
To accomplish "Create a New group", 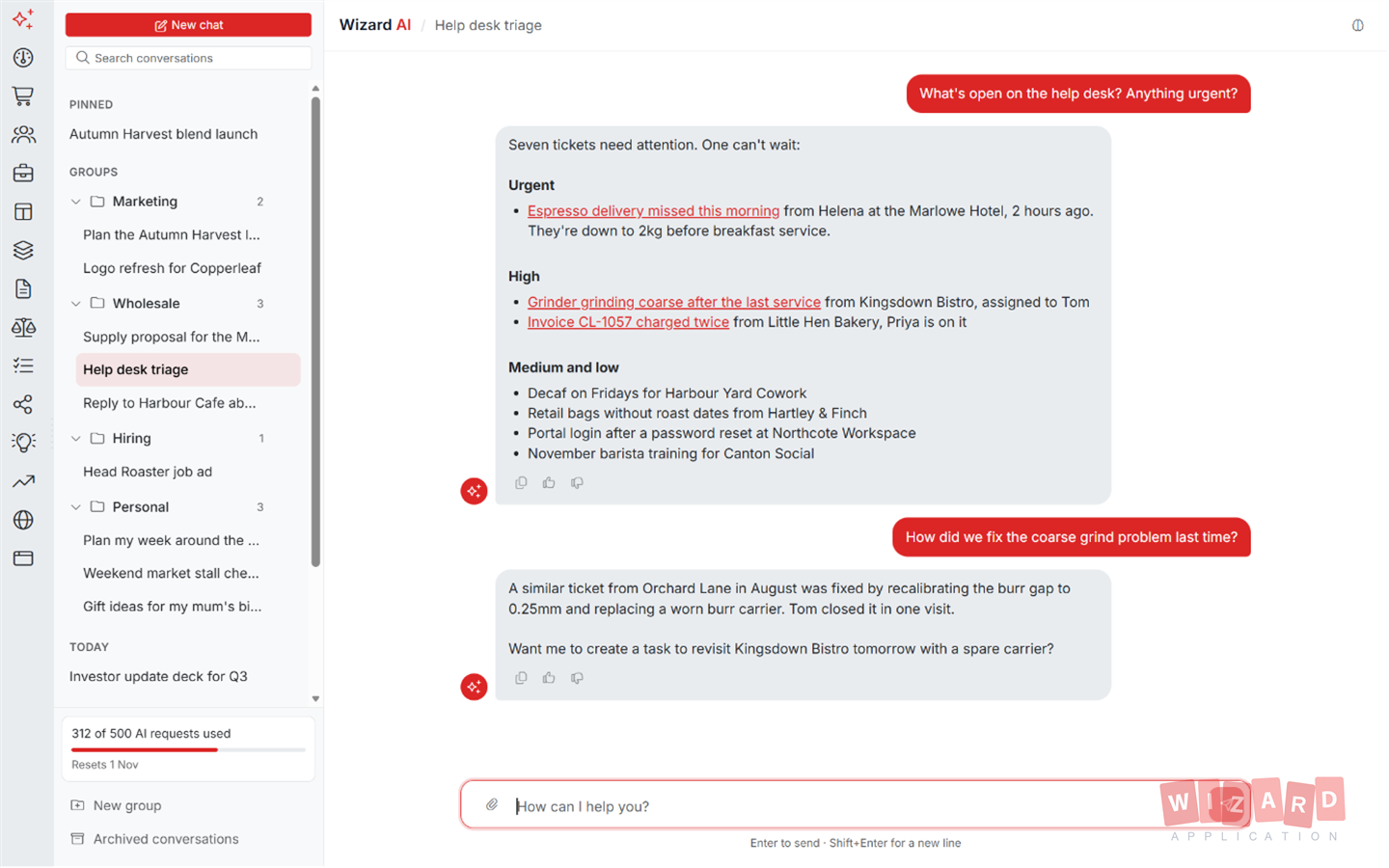I will click(116, 805).
